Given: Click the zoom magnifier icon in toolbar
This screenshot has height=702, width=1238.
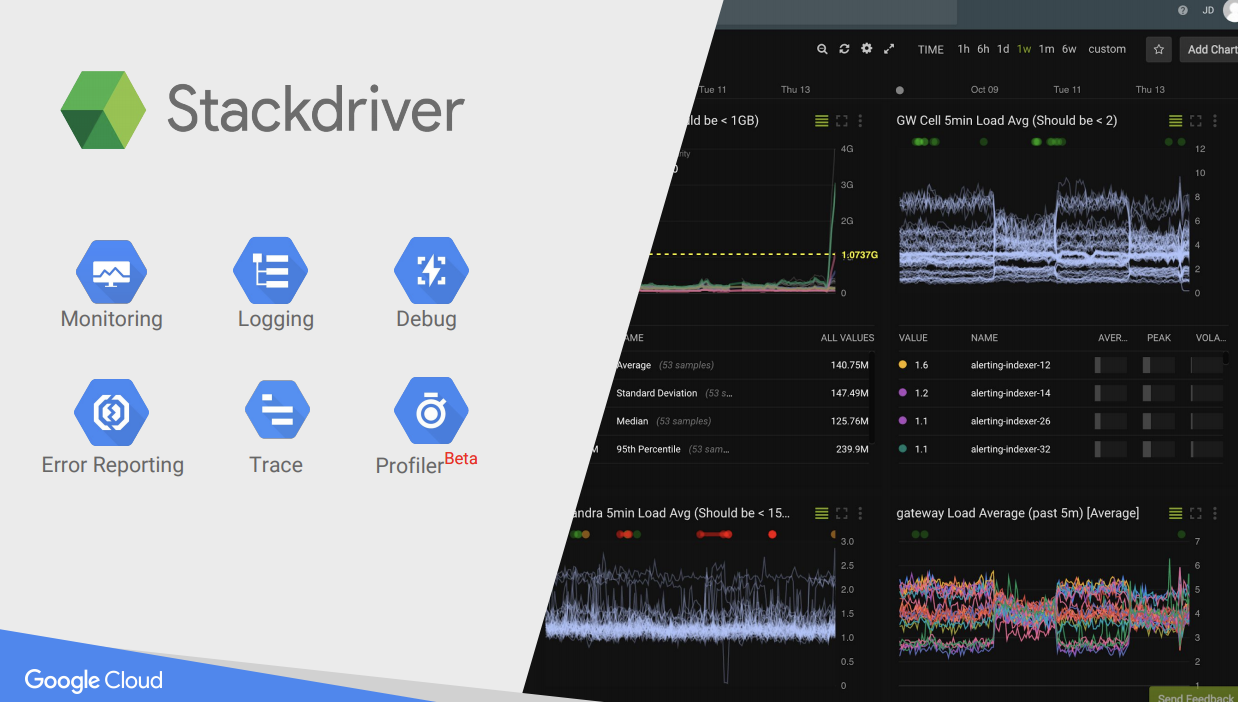Looking at the screenshot, I should pyautogui.click(x=822, y=49).
